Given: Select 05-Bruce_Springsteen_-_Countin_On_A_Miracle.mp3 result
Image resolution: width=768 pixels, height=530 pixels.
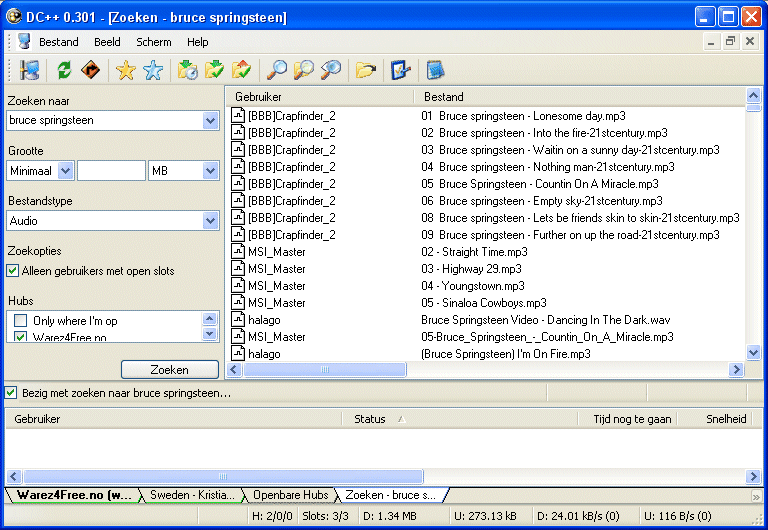Looking at the screenshot, I should point(547,337).
